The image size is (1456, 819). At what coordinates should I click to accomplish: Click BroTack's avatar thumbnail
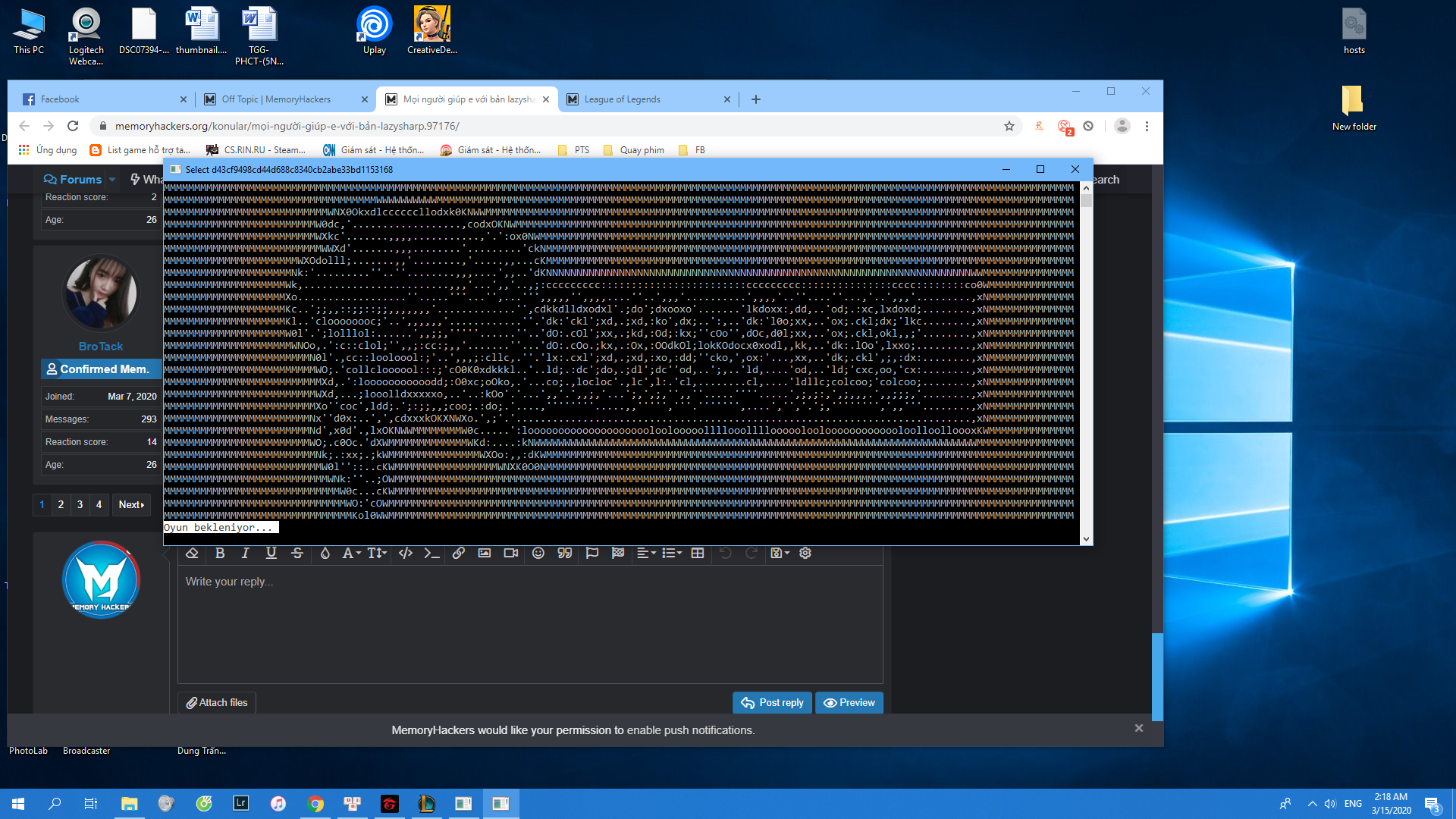[x=101, y=293]
